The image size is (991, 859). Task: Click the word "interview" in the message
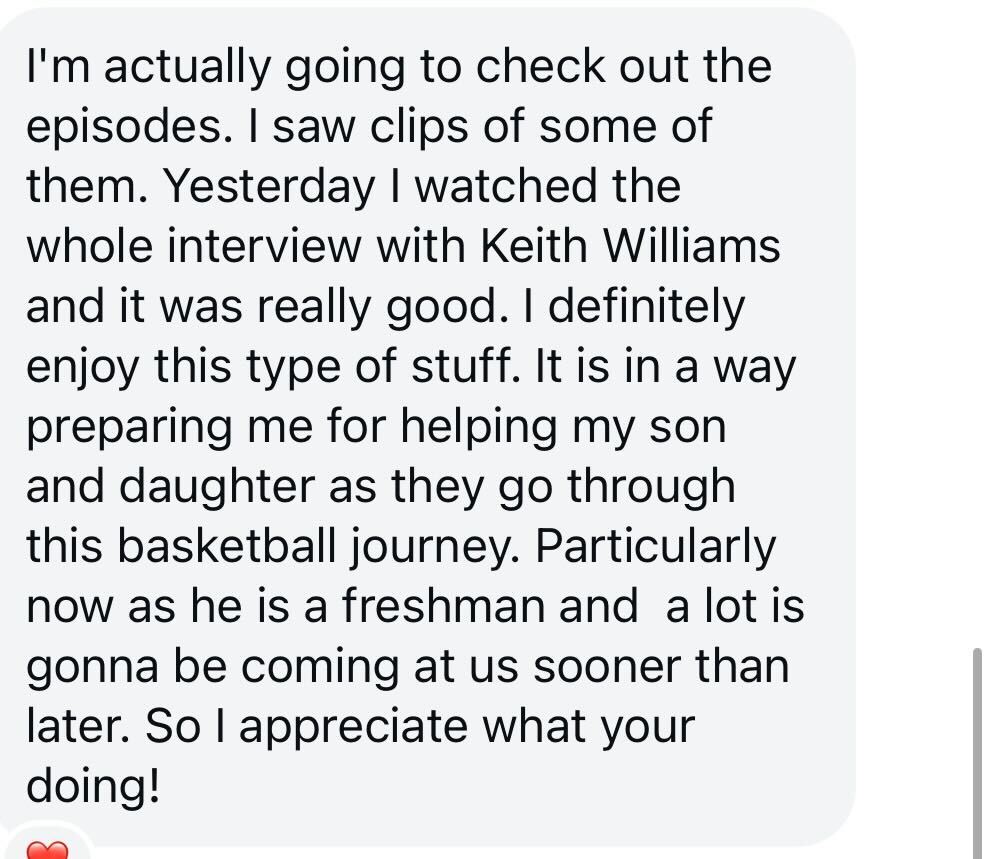pos(264,246)
